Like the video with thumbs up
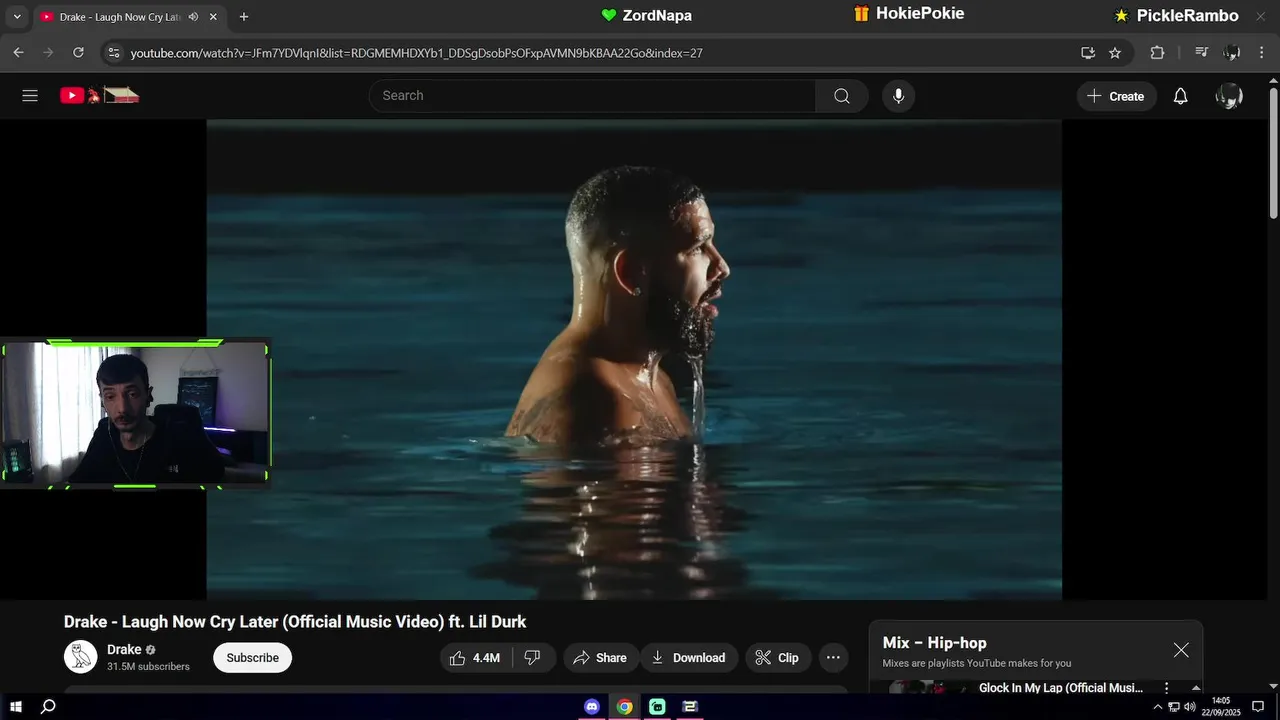1280x720 pixels. click(x=475, y=658)
